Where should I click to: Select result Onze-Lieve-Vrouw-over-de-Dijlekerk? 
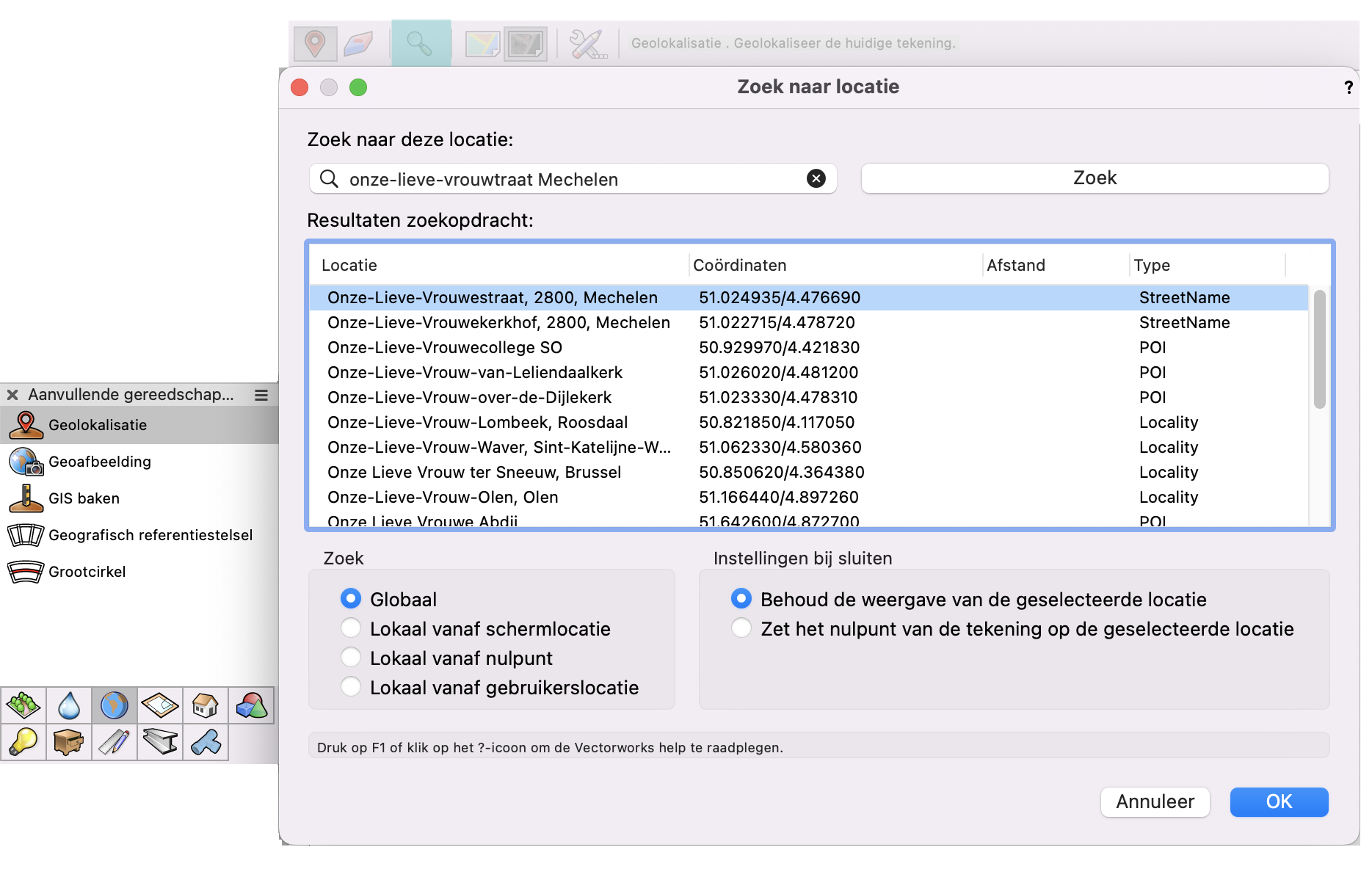(x=809, y=397)
